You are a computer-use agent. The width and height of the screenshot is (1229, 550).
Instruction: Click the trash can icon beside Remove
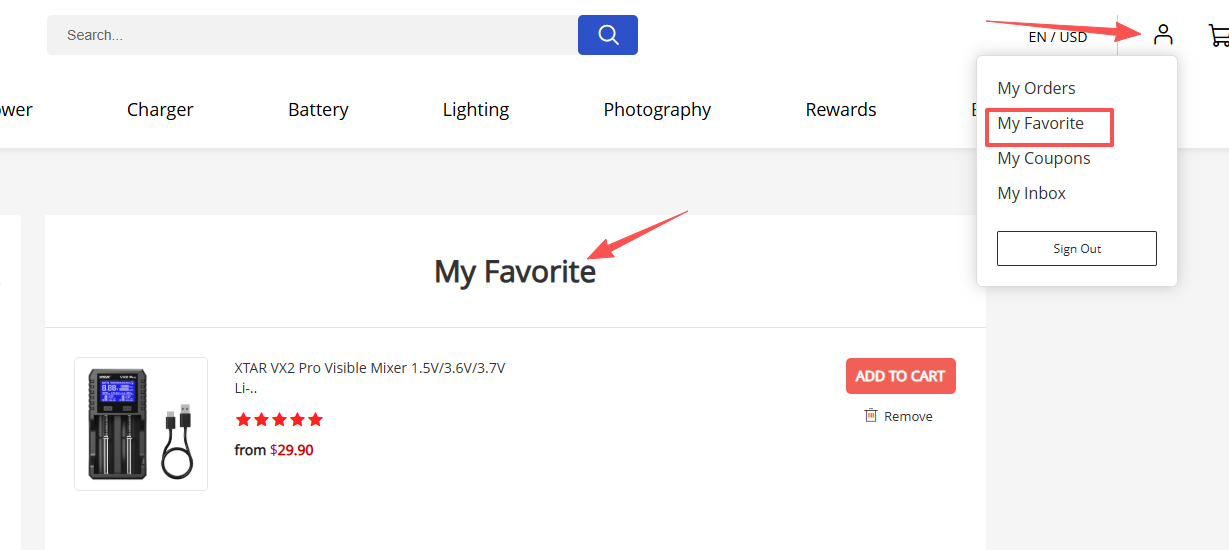(x=871, y=415)
